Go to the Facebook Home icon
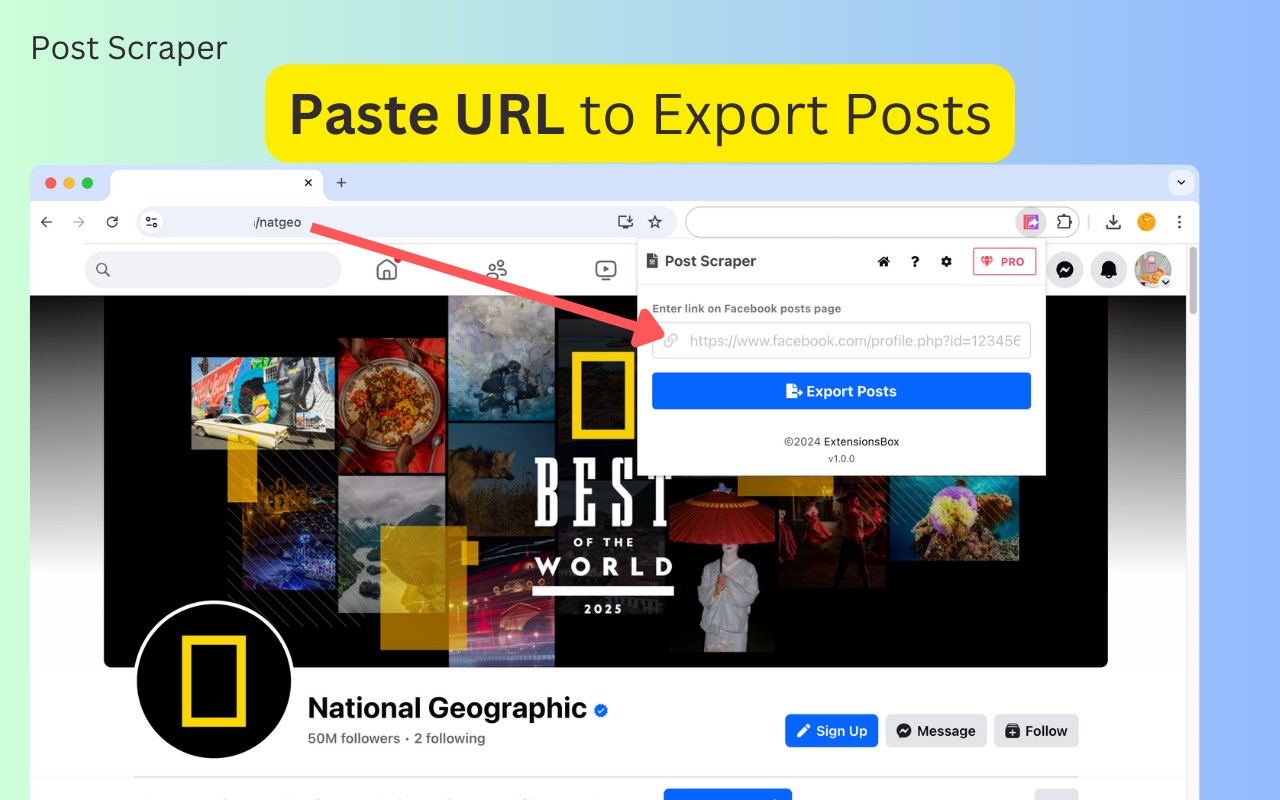Image resolution: width=1280 pixels, height=800 pixels. pyautogui.click(x=387, y=269)
